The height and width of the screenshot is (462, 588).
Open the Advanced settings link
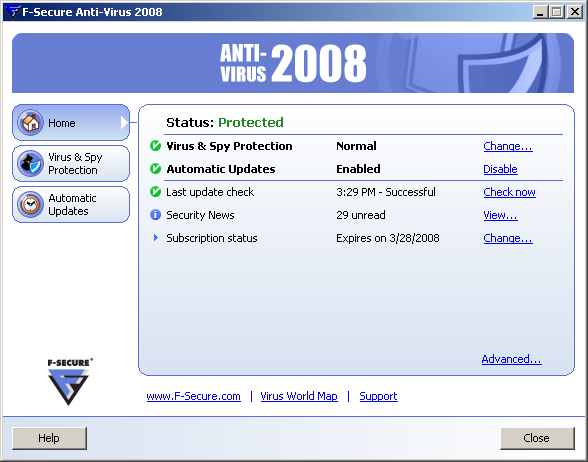[x=512, y=359]
